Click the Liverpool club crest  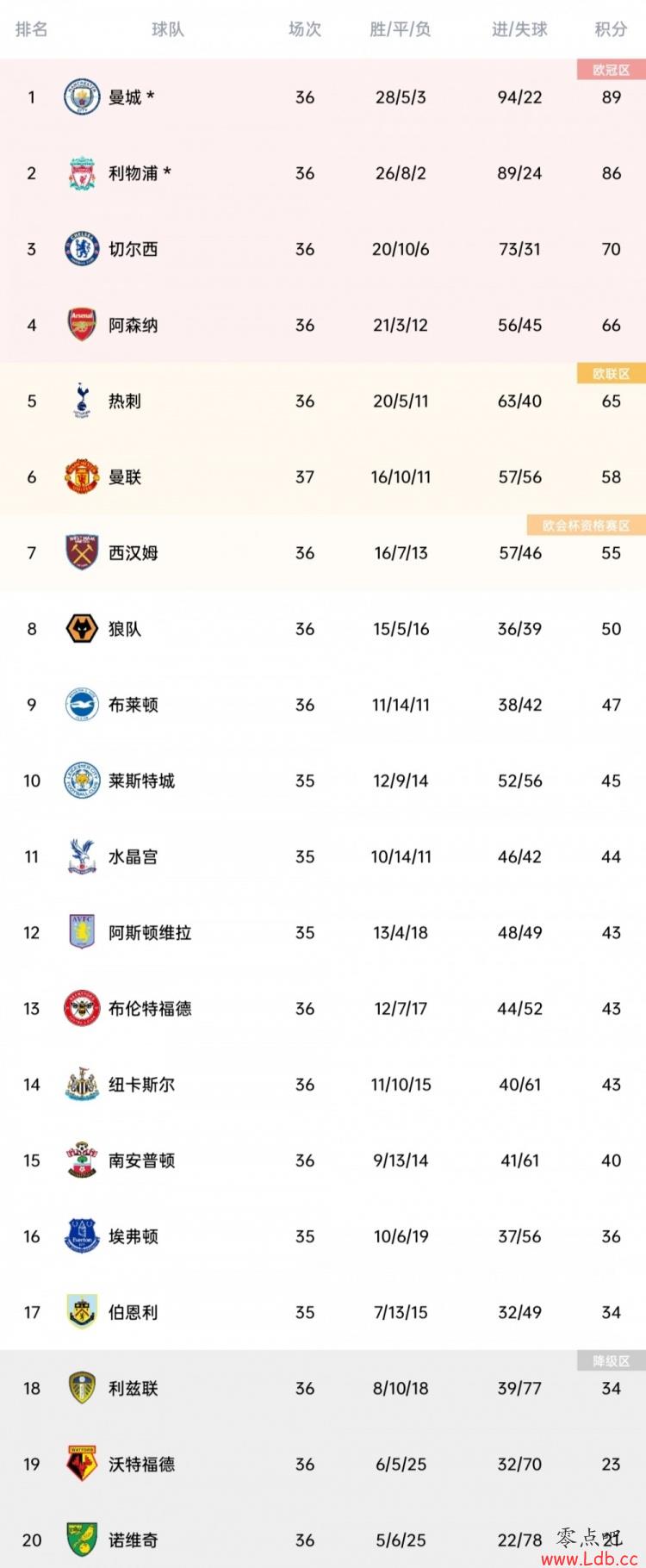click(83, 173)
